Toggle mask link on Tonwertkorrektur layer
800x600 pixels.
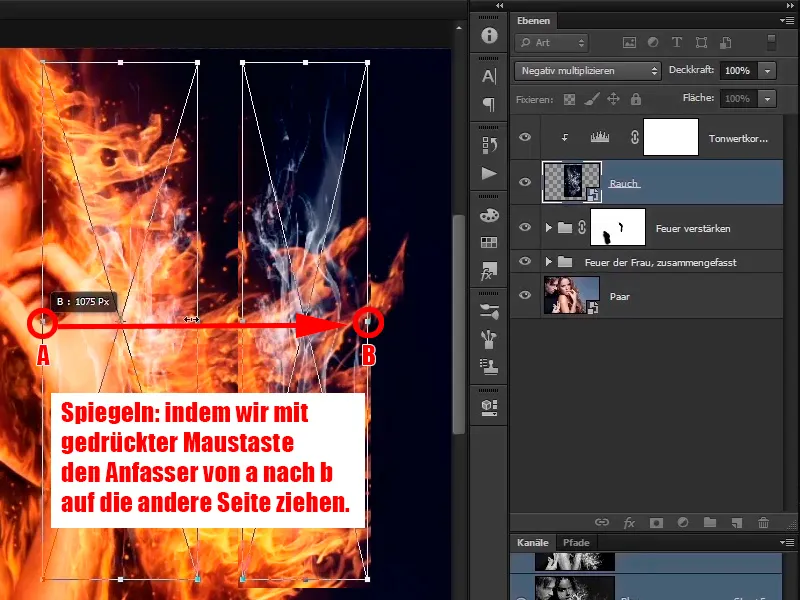635,137
